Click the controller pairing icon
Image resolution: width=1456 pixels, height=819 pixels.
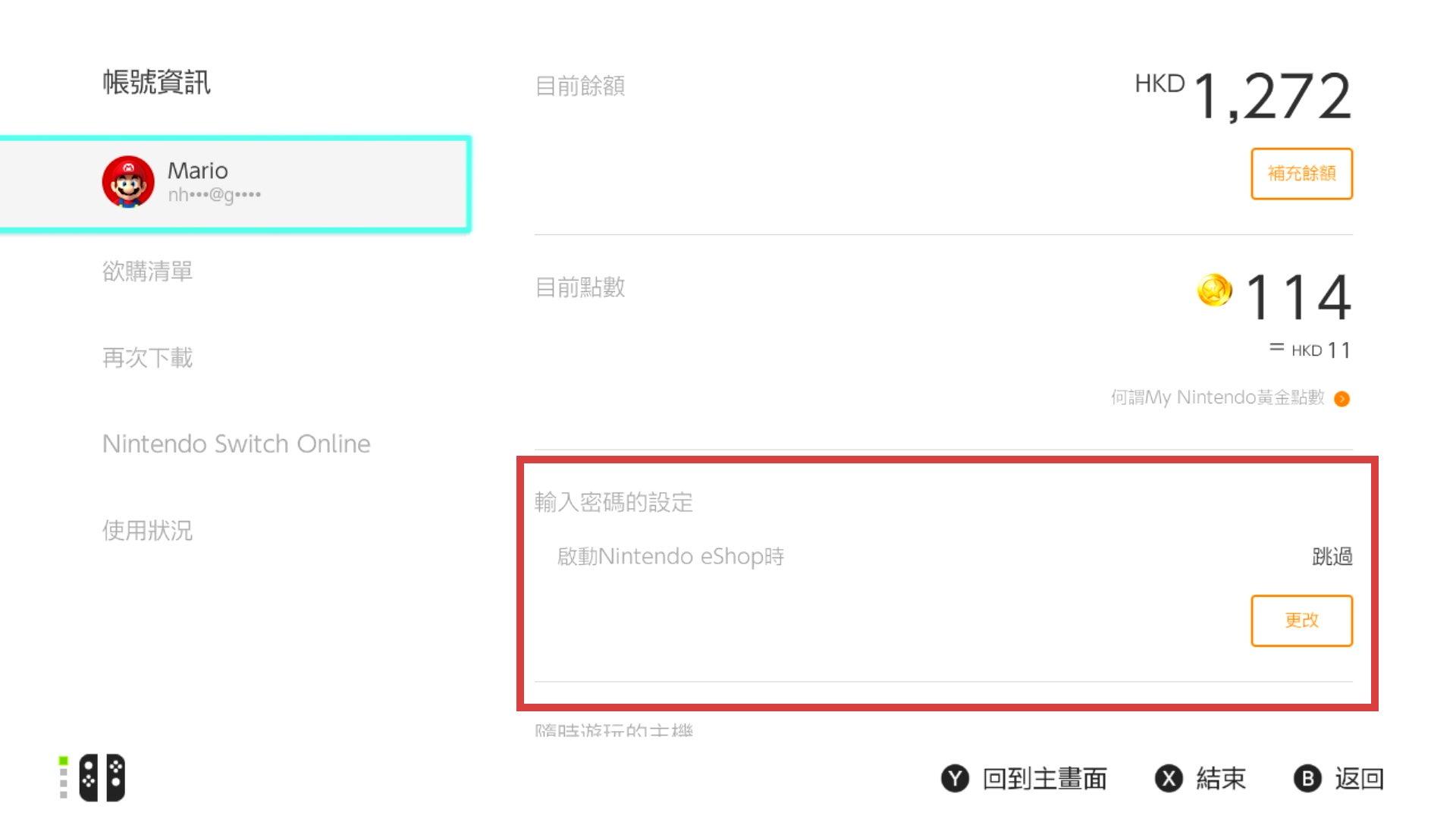click(101, 777)
